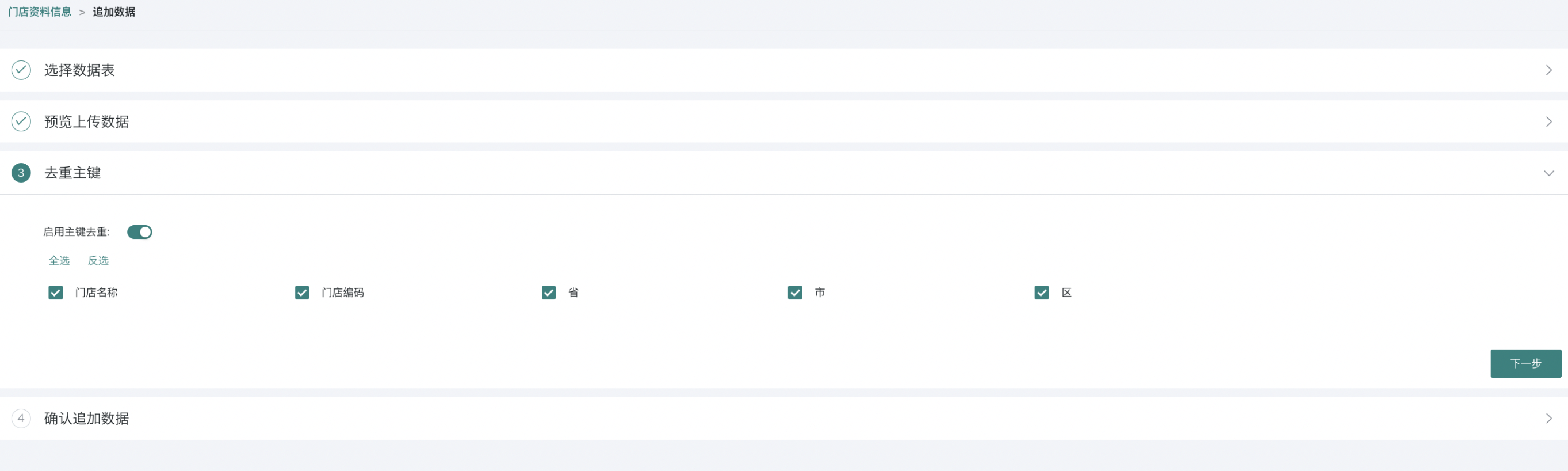
Task: Click the 全选 link
Action: click(x=59, y=260)
